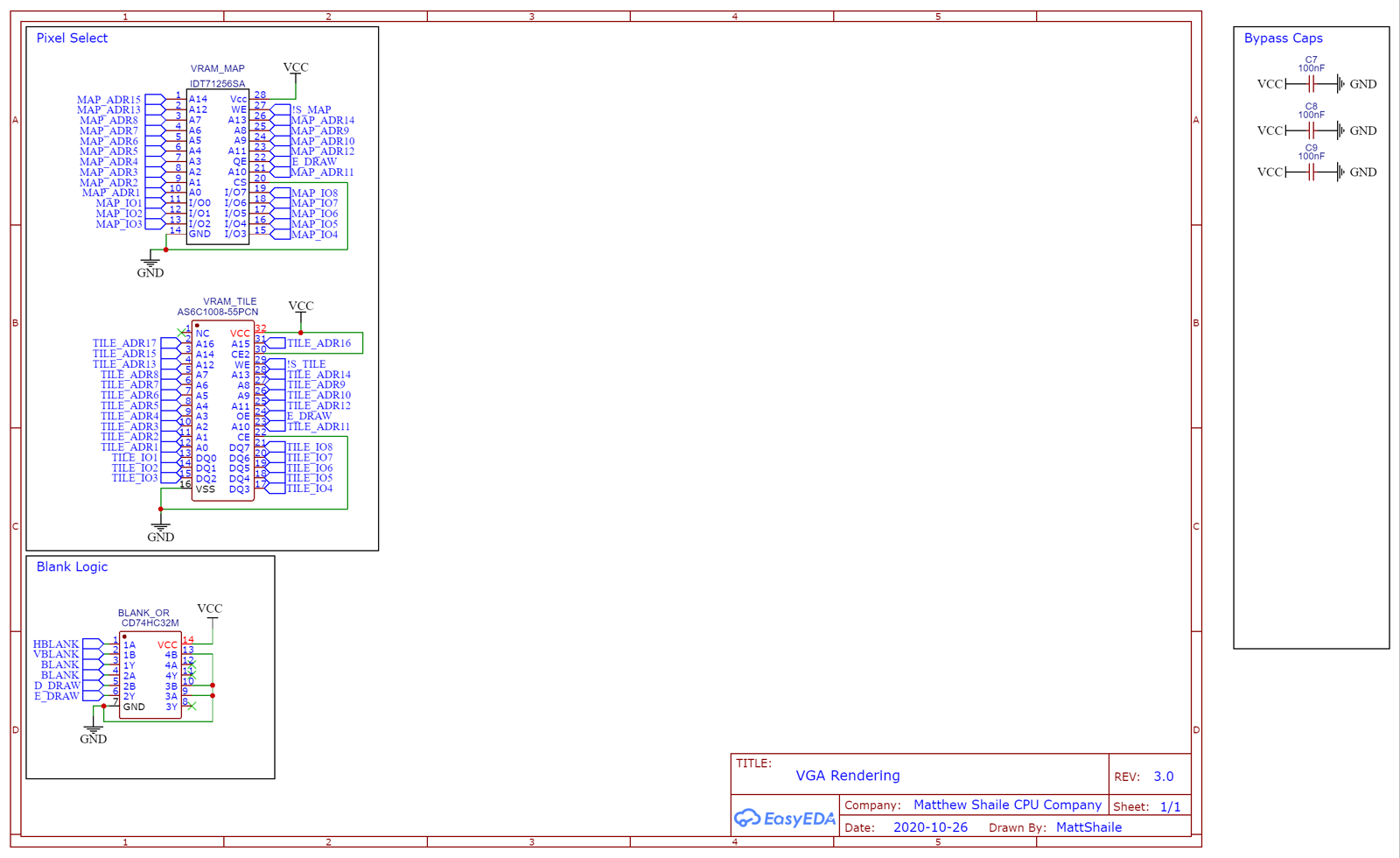
Task: Click the EasyEDA logo in the title block
Action: point(785,819)
